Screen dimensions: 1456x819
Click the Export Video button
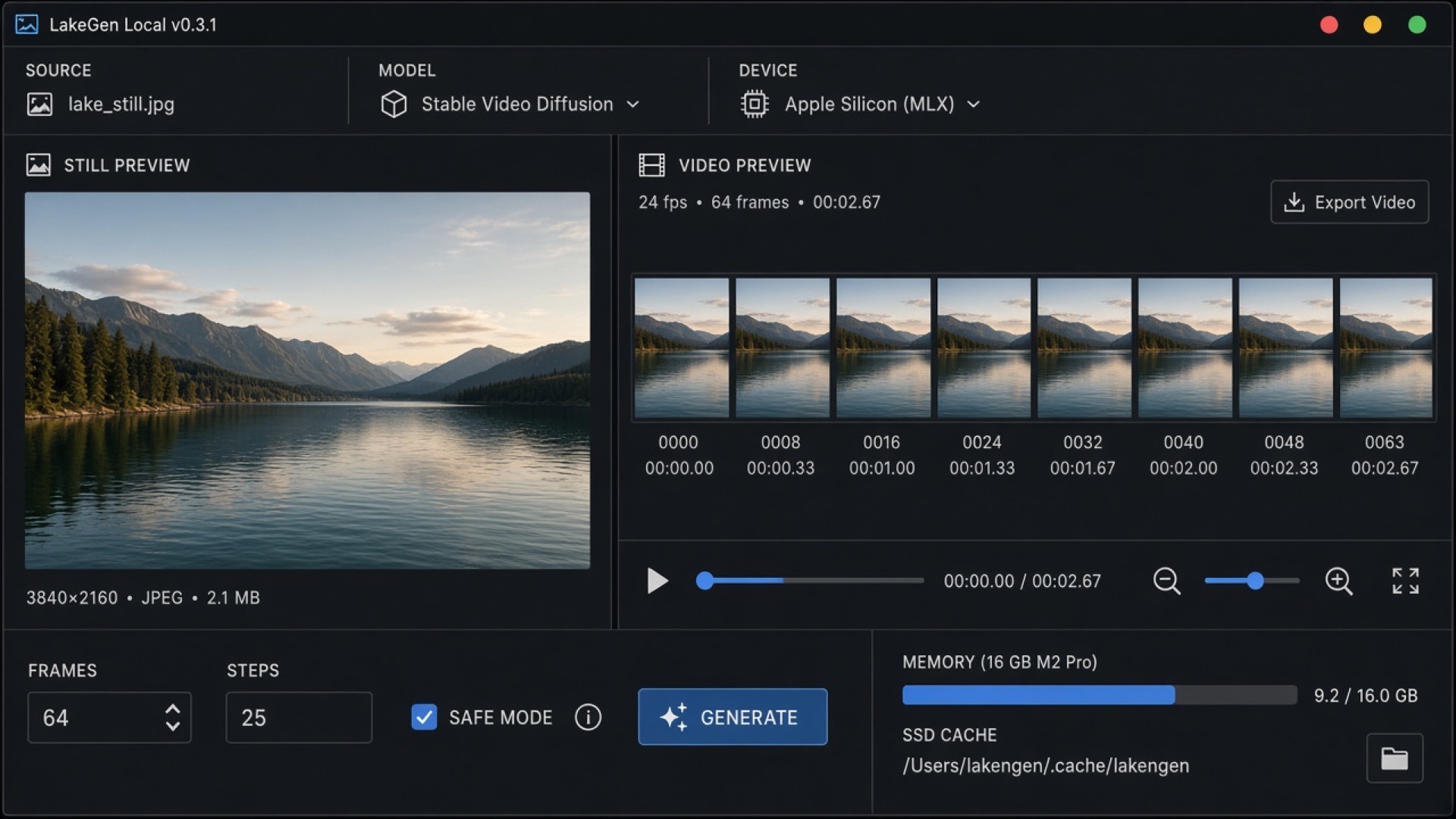(x=1350, y=202)
